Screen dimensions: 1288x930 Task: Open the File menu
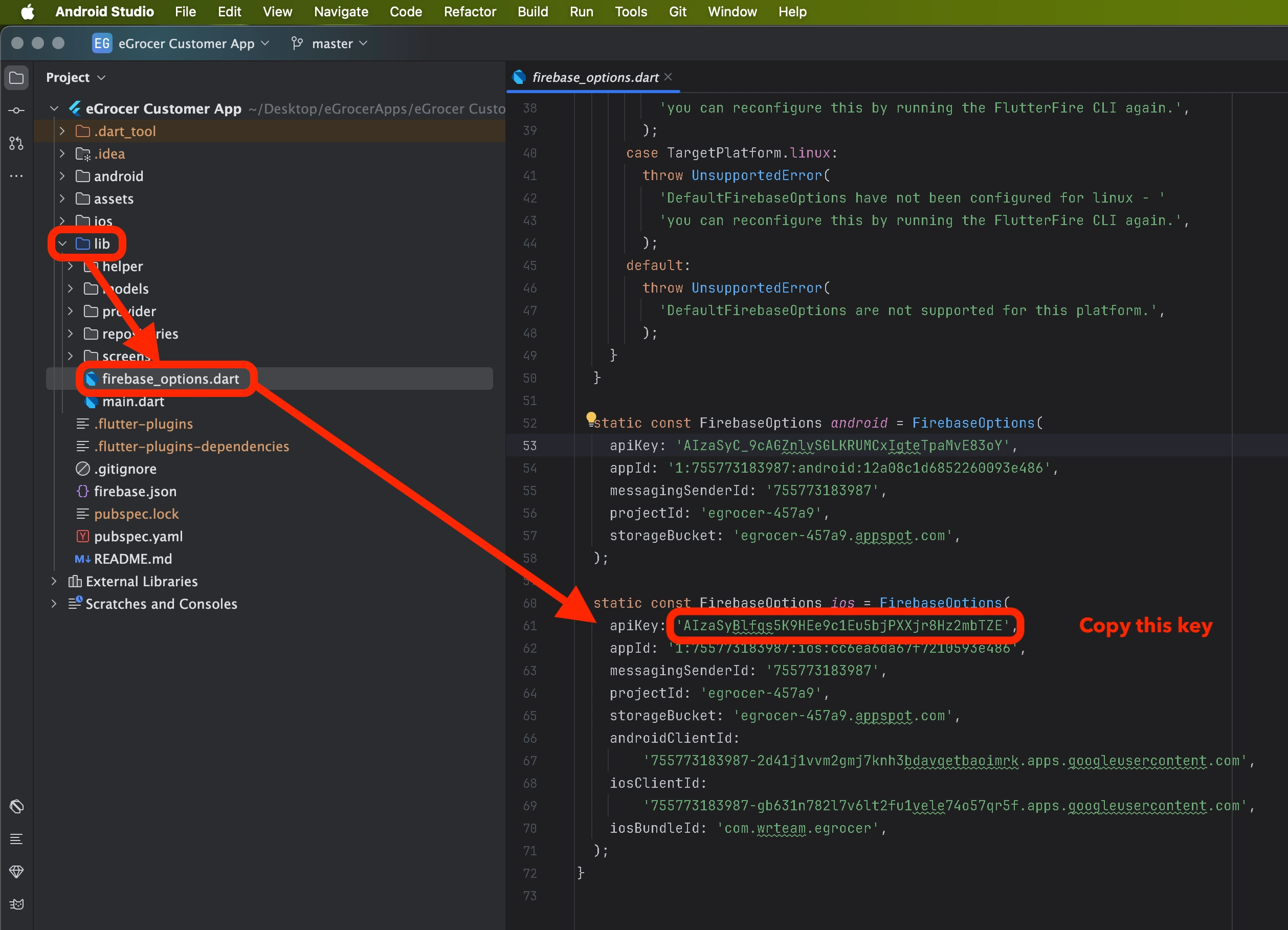point(185,11)
